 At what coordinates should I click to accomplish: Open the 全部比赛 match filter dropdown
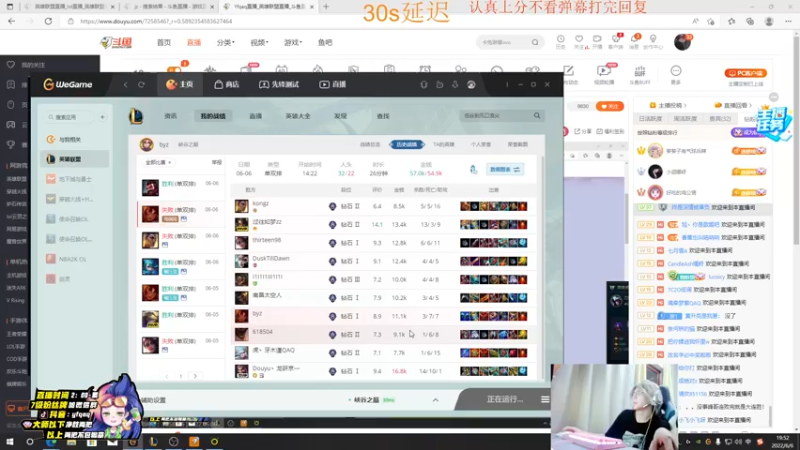tap(159, 162)
